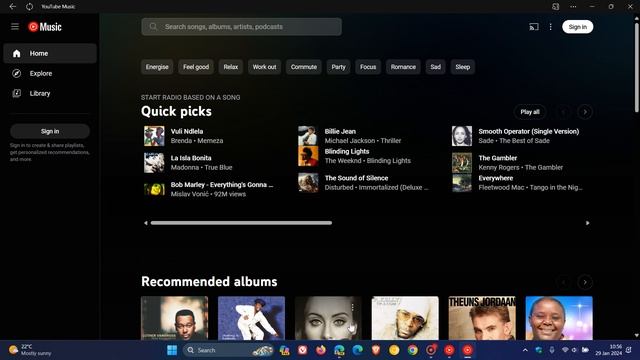Focus the search songs, albums, artists field
Screen dimensions: 640x360
pyautogui.click(x=242, y=27)
